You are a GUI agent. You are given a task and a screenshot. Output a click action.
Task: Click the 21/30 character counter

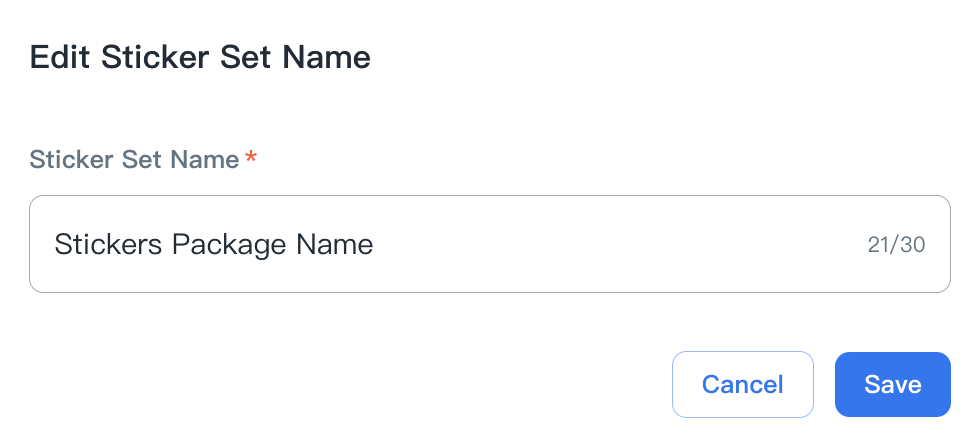pos(896,245)
